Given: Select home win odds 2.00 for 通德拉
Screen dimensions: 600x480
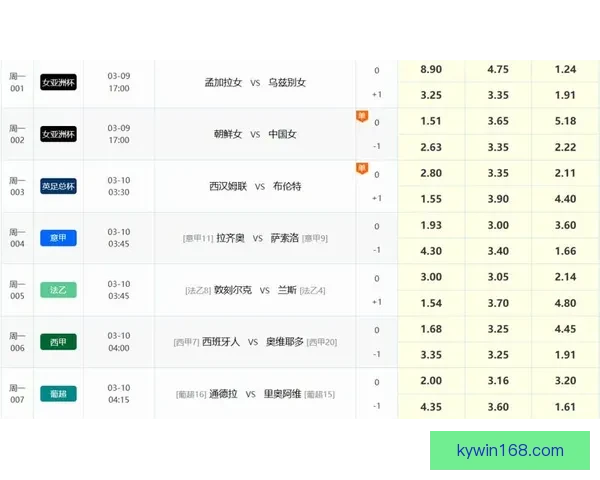Looking at the screenshot, I should 431,381.
